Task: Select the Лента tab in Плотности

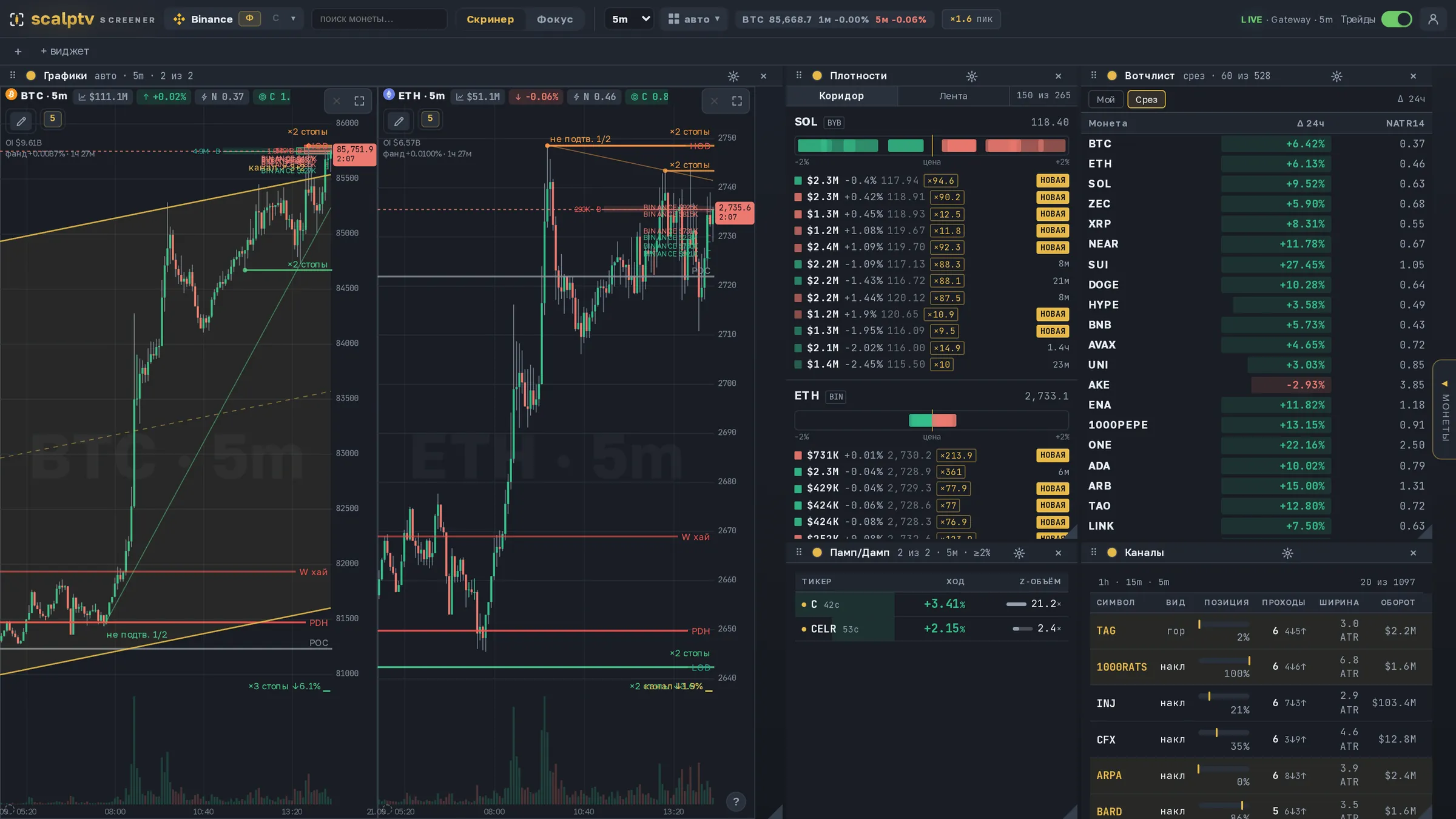Action: tap(953, 96)
